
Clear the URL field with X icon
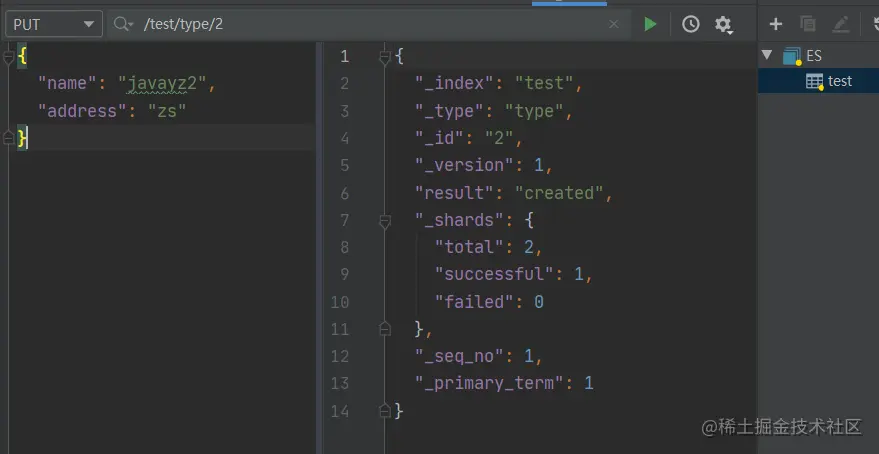coord(614,24)
